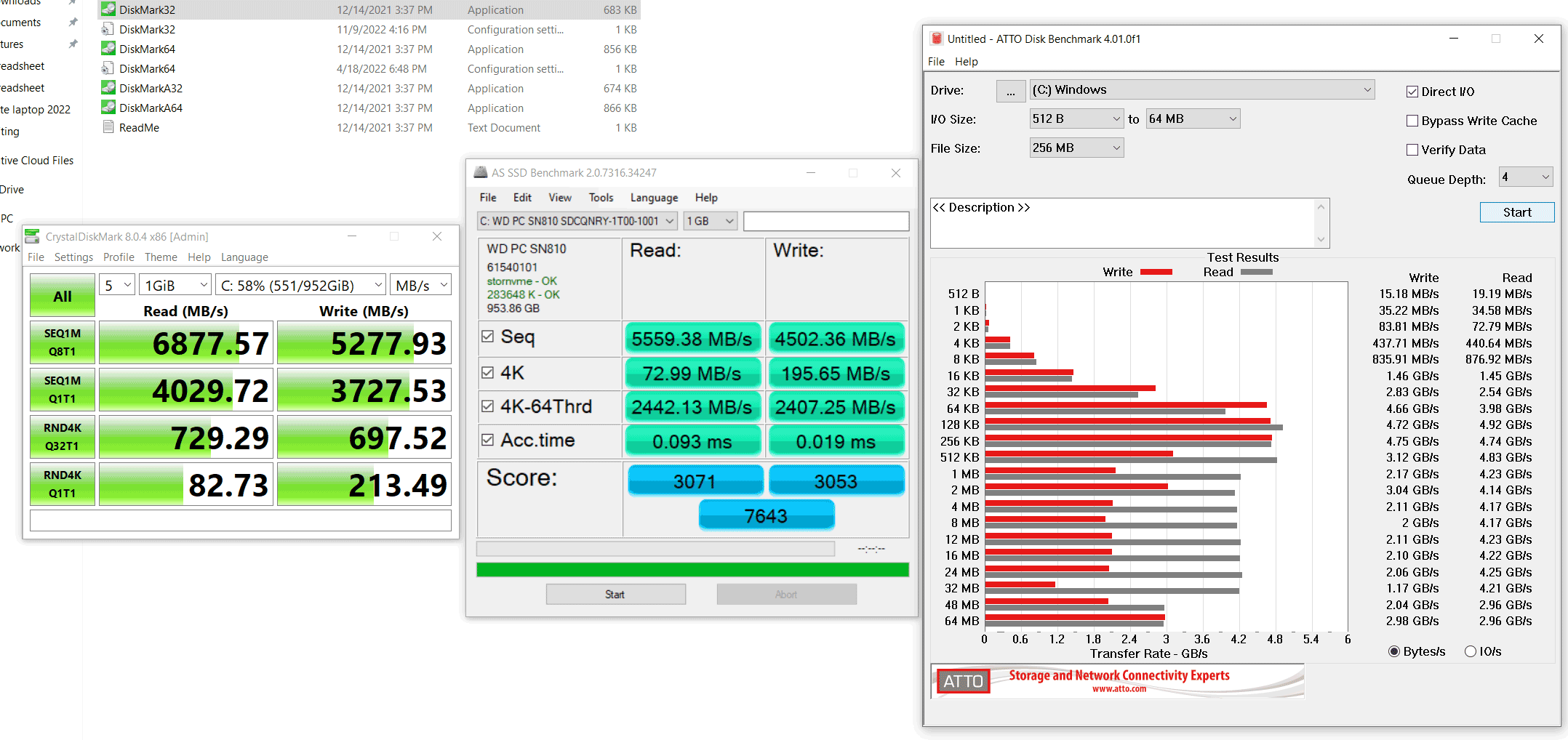The width and height of the screenshot is (1568, 740).
Task: Uncheck the Seq test in AS SSD
Action: pyautogui.click(x=487, y=337)
